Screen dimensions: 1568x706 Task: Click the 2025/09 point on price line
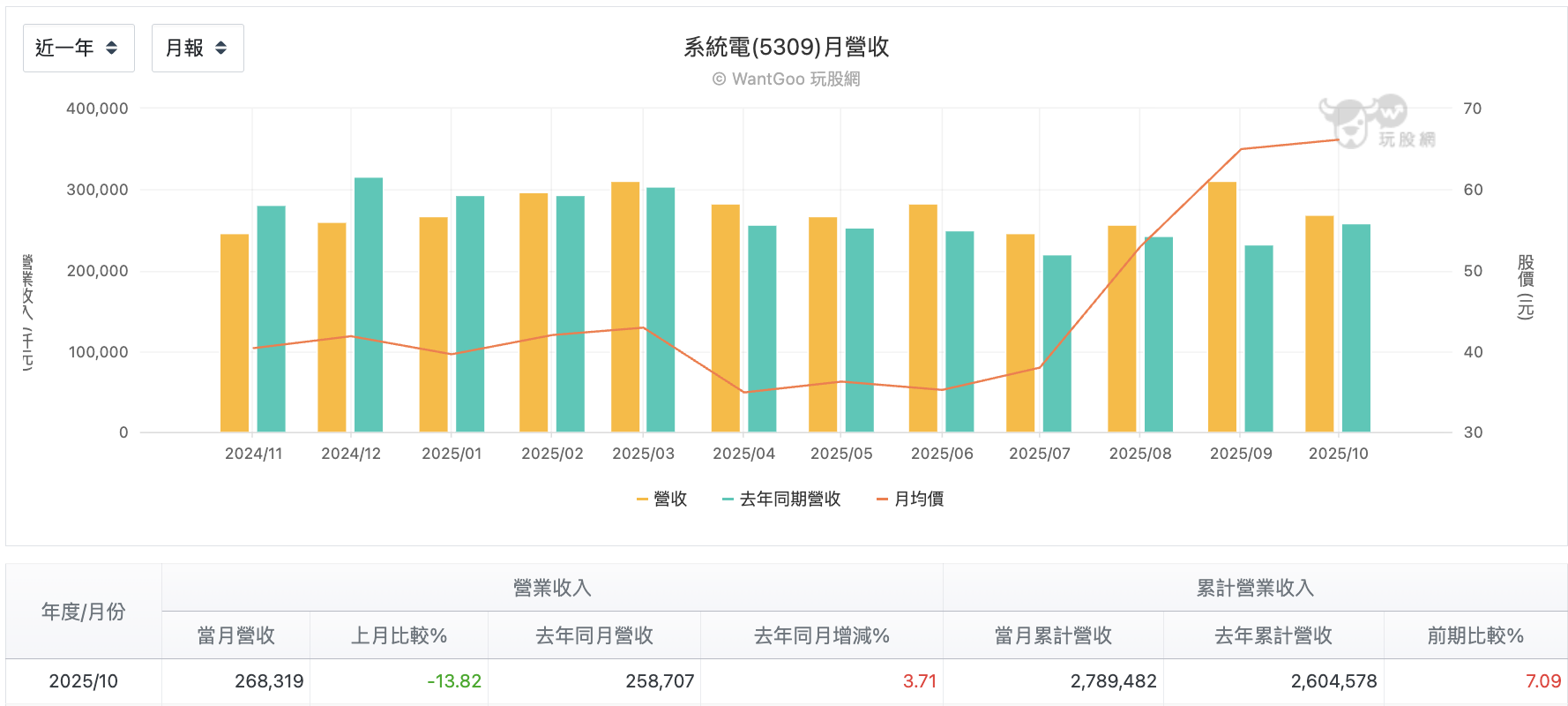coord(1241,149)
